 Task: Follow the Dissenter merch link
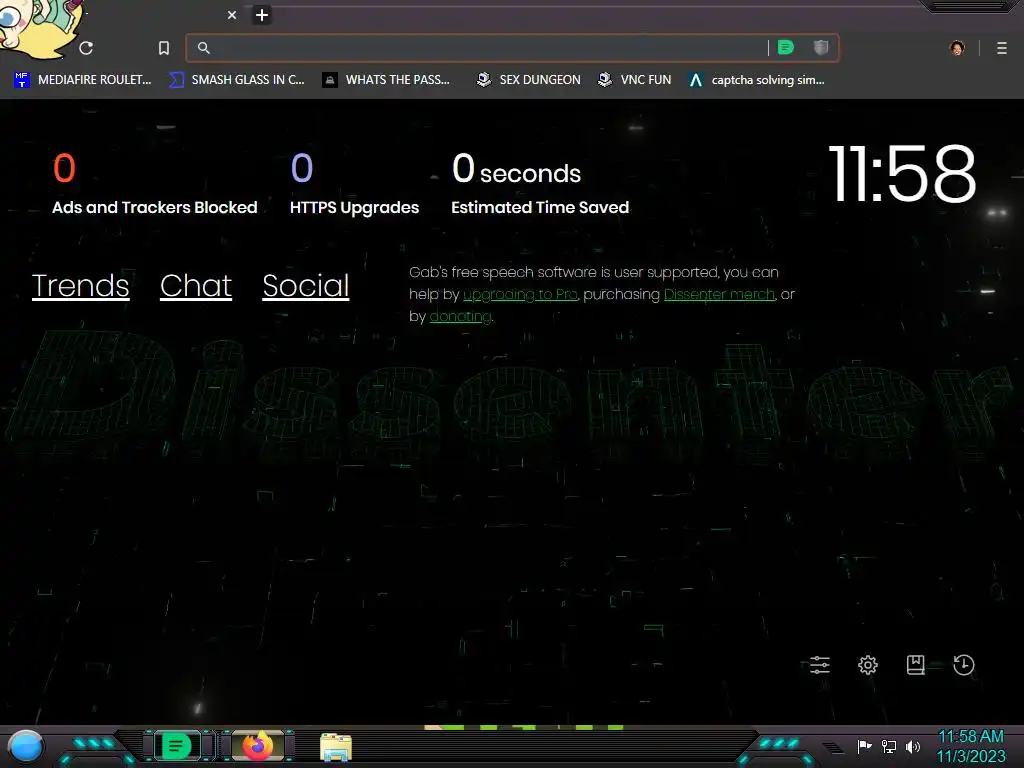pos(719,295)
